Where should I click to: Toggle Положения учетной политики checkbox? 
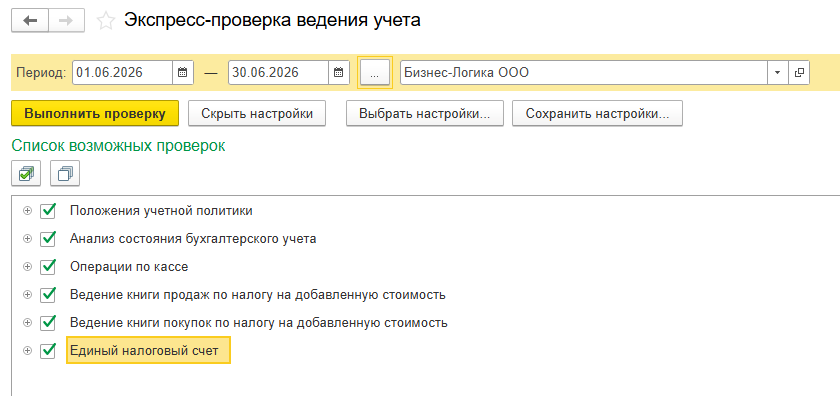pos(48,211)
